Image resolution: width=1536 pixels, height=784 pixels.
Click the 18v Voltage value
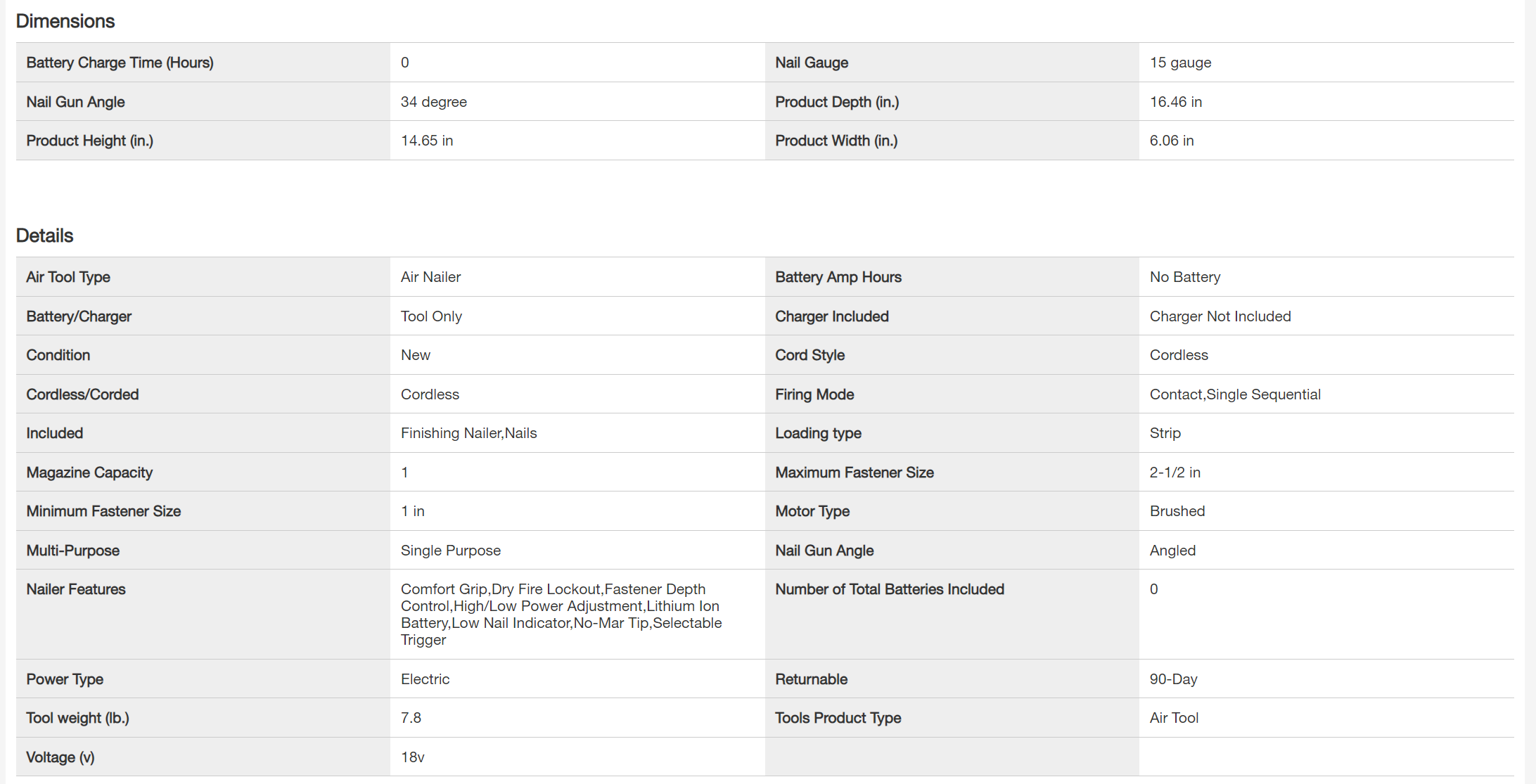click(412, 757)
